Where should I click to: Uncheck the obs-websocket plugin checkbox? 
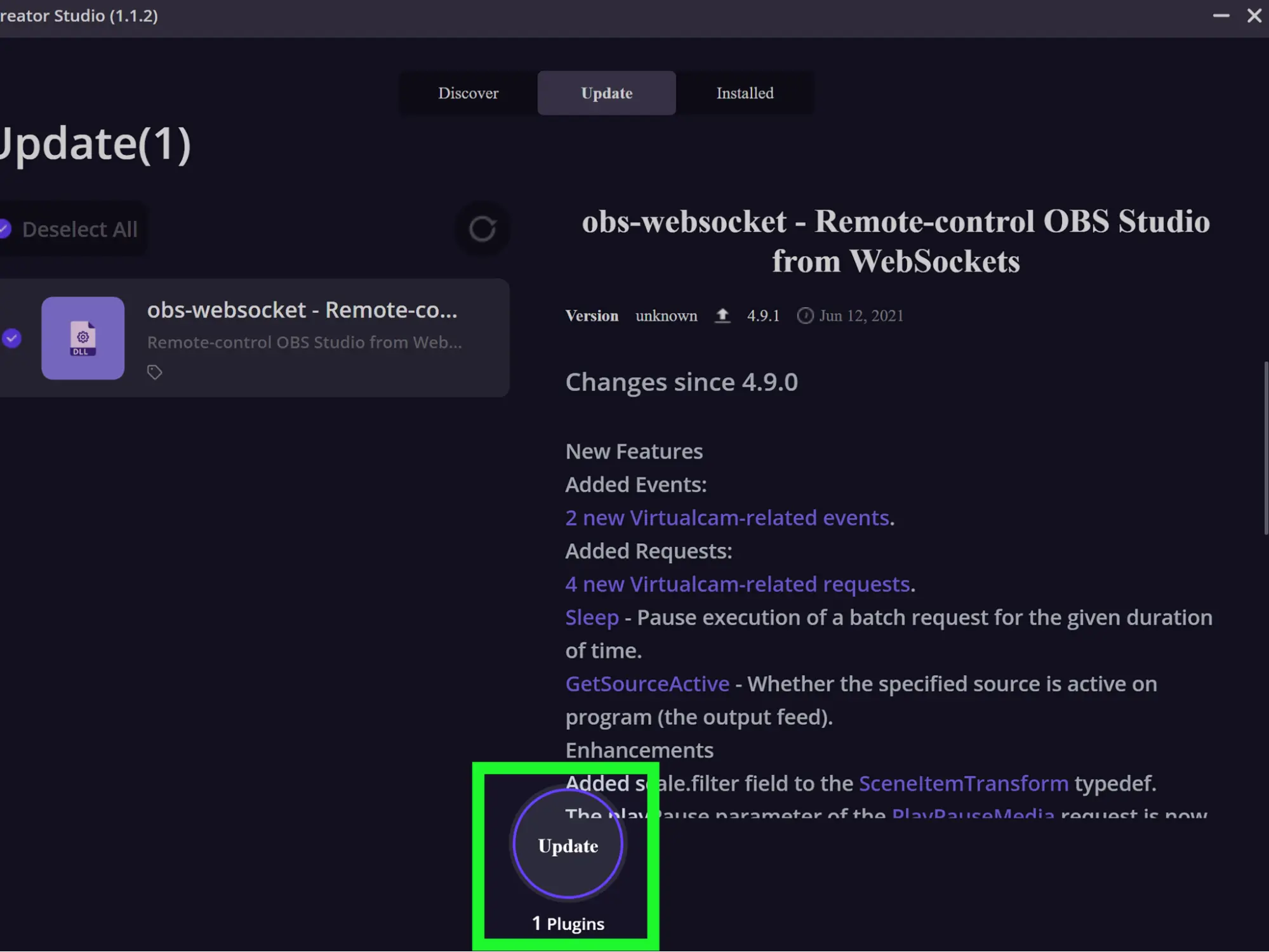click(11, 338)
